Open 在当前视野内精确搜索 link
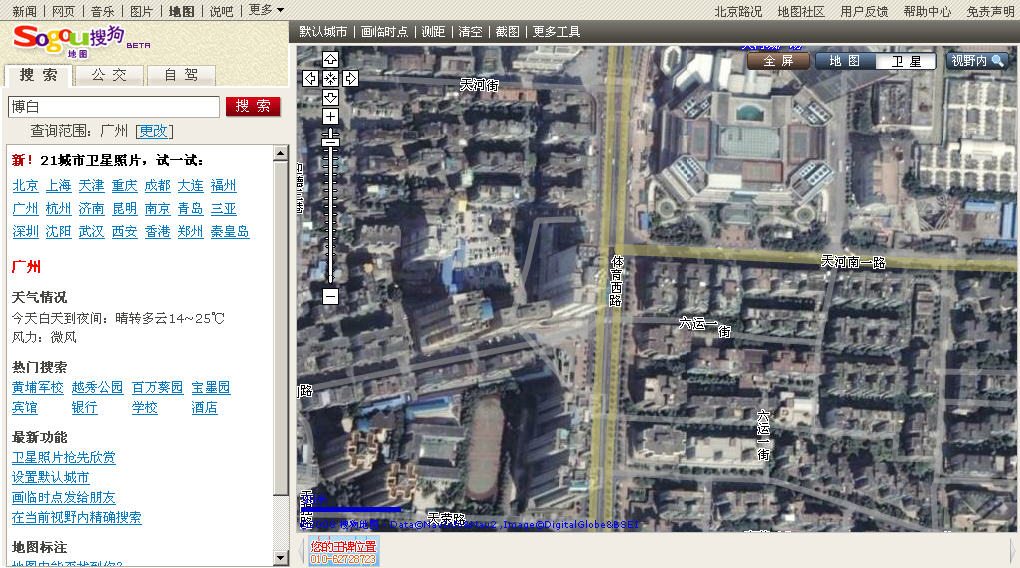 [x=77, y=517]
